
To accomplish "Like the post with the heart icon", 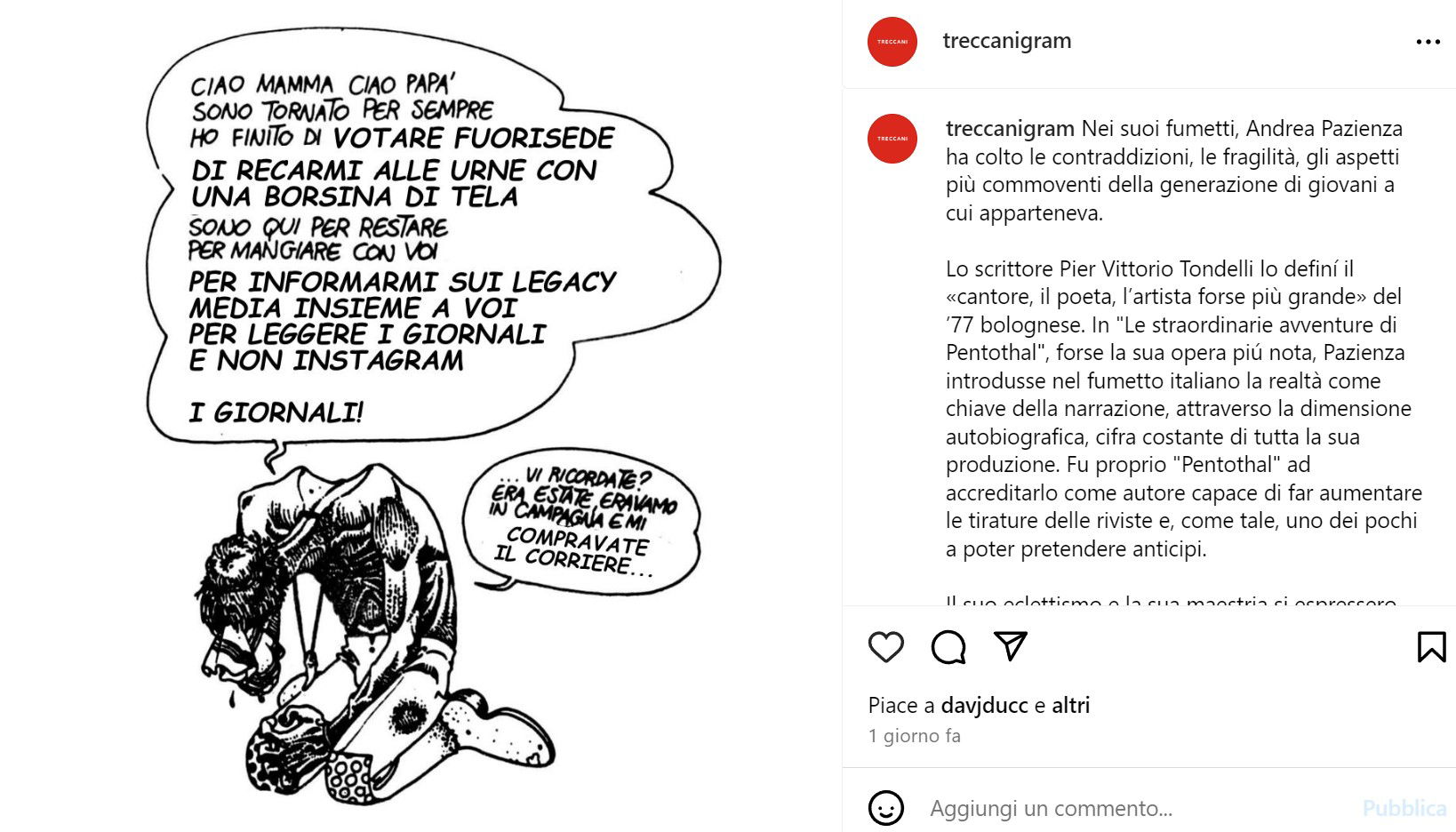I will coord(885,647).
